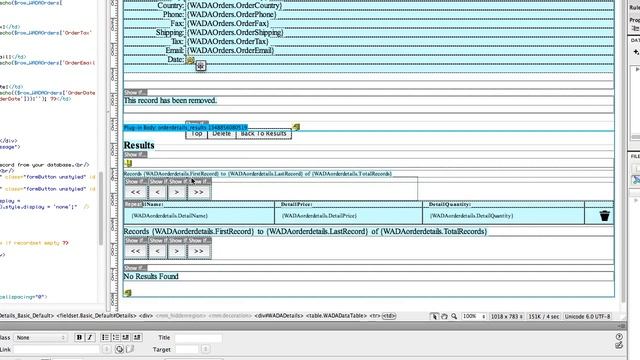
Task: Open the Properties panel options menu icon
Action: point(622,326)
